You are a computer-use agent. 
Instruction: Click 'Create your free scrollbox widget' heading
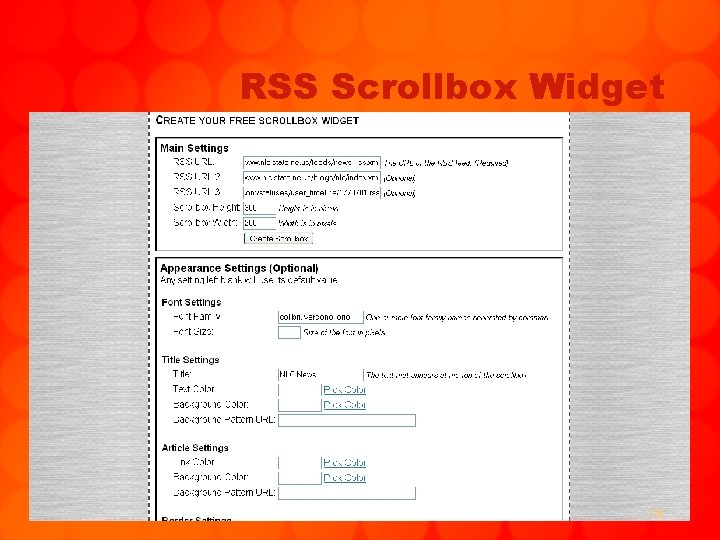pos(257,120)
